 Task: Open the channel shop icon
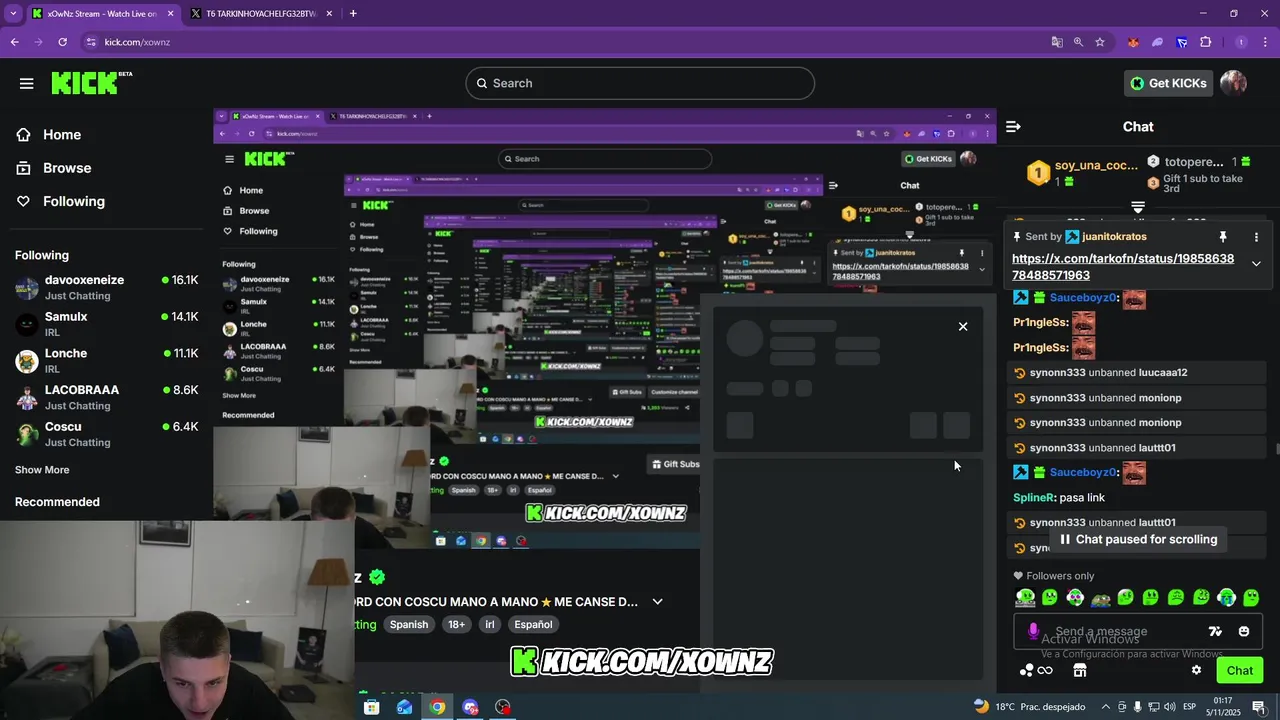coord(1079,670)
